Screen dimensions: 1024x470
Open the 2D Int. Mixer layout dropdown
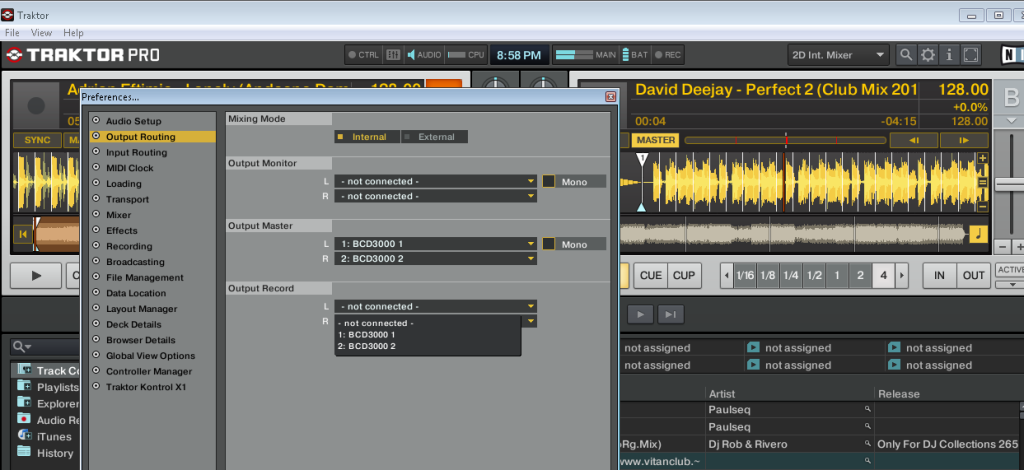(x=839, y=55)
